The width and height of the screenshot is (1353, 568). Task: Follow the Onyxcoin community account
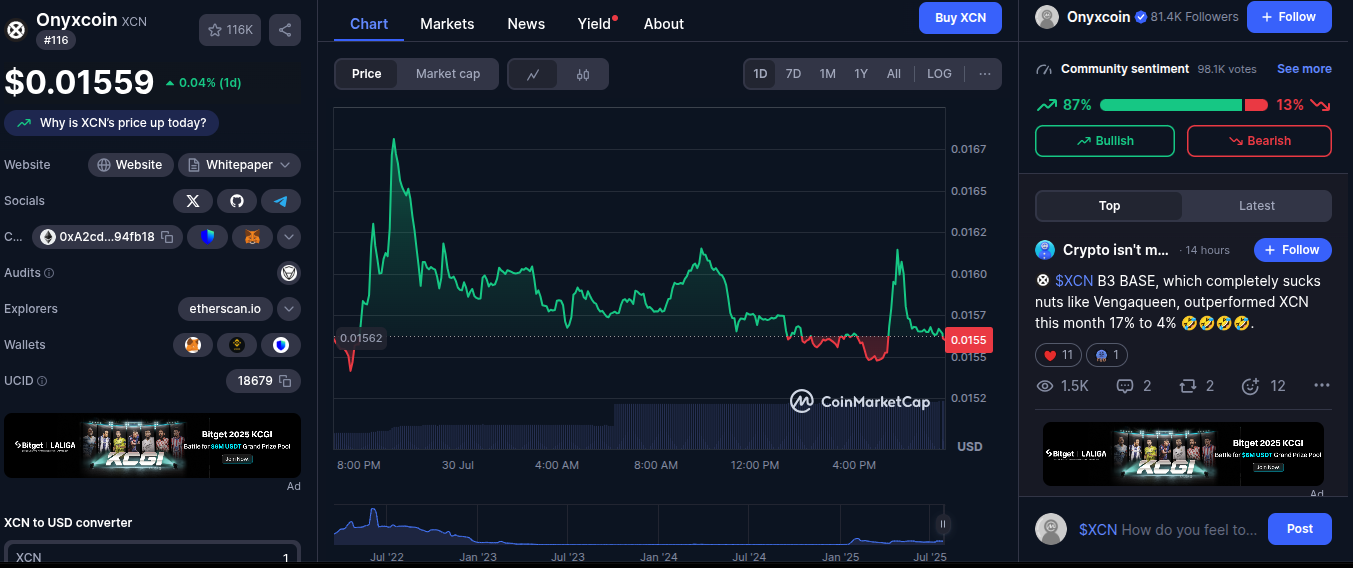(1289, 17)
